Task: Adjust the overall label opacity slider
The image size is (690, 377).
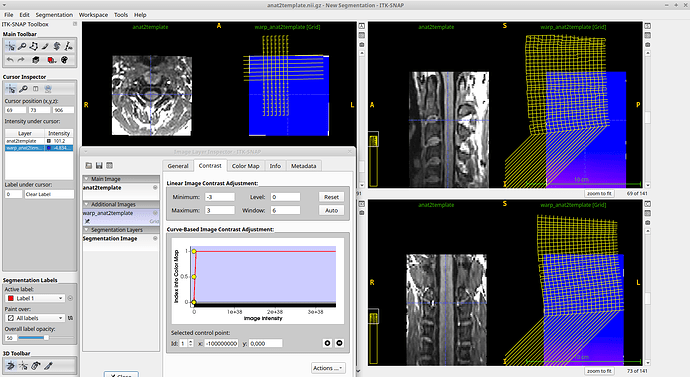Action: click(46, 338)
